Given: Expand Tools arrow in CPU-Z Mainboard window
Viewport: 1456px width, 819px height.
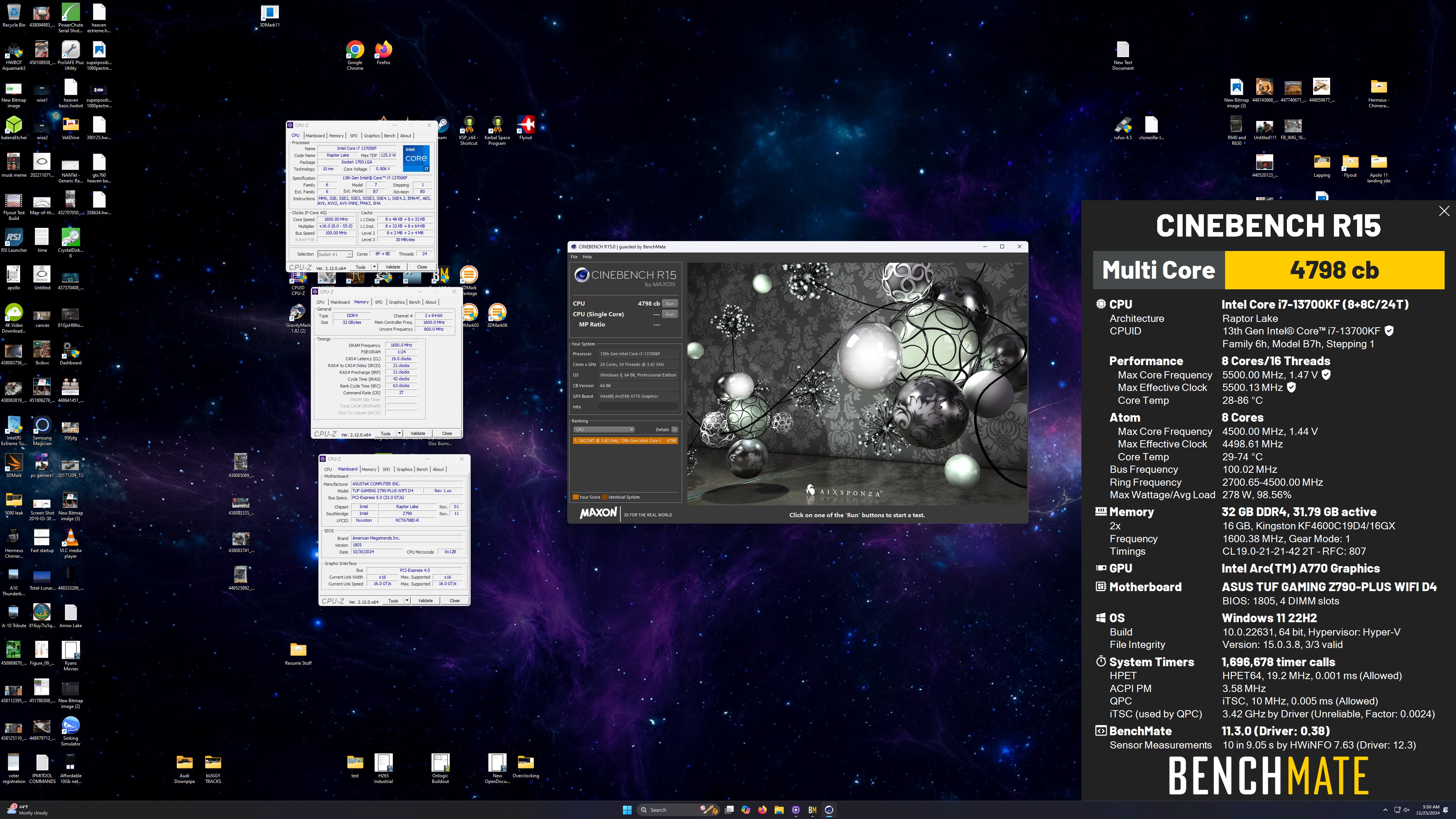Looking at the screenshot, I should point(407,601).
